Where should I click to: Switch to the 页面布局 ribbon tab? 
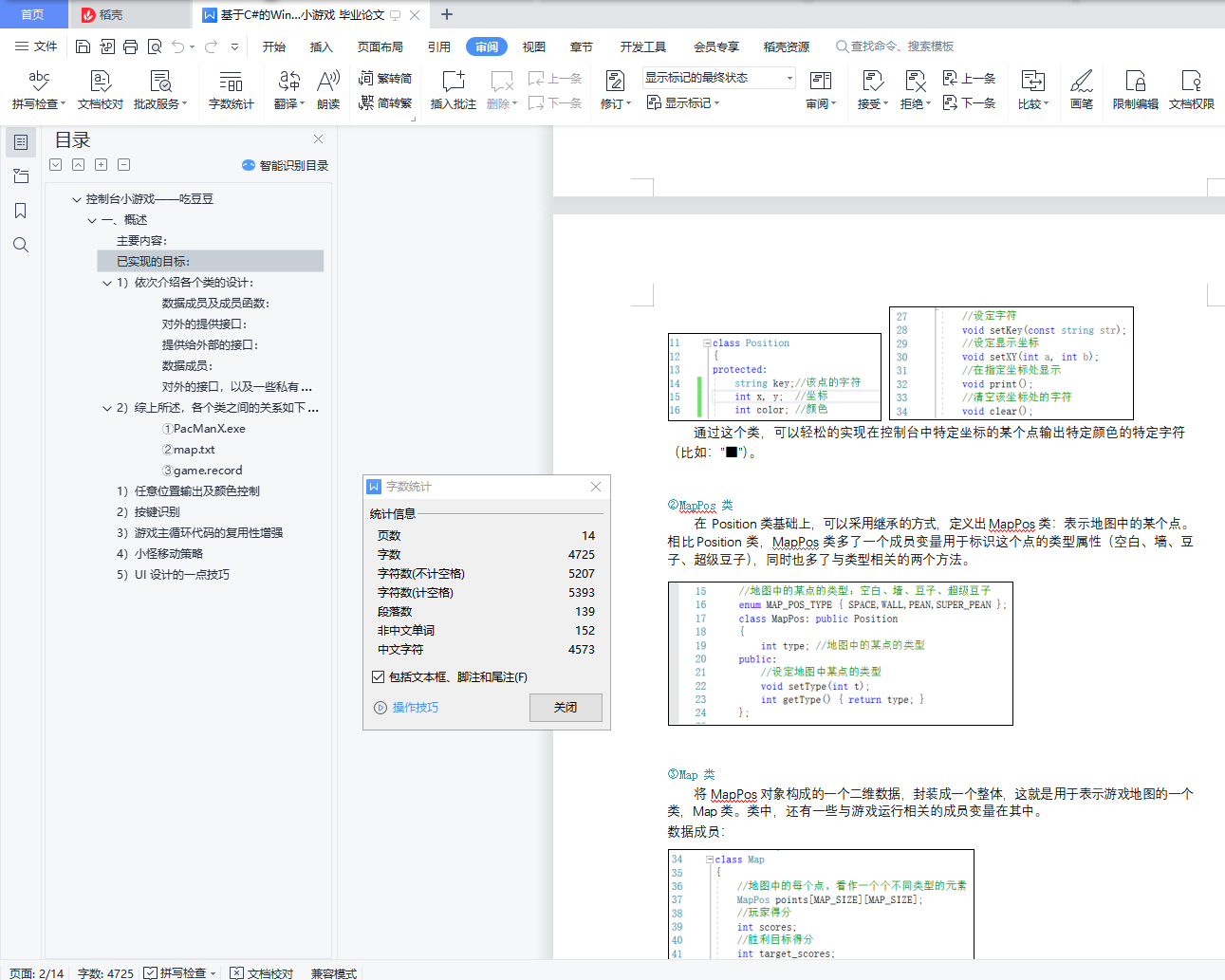click(x=380, y=46)
